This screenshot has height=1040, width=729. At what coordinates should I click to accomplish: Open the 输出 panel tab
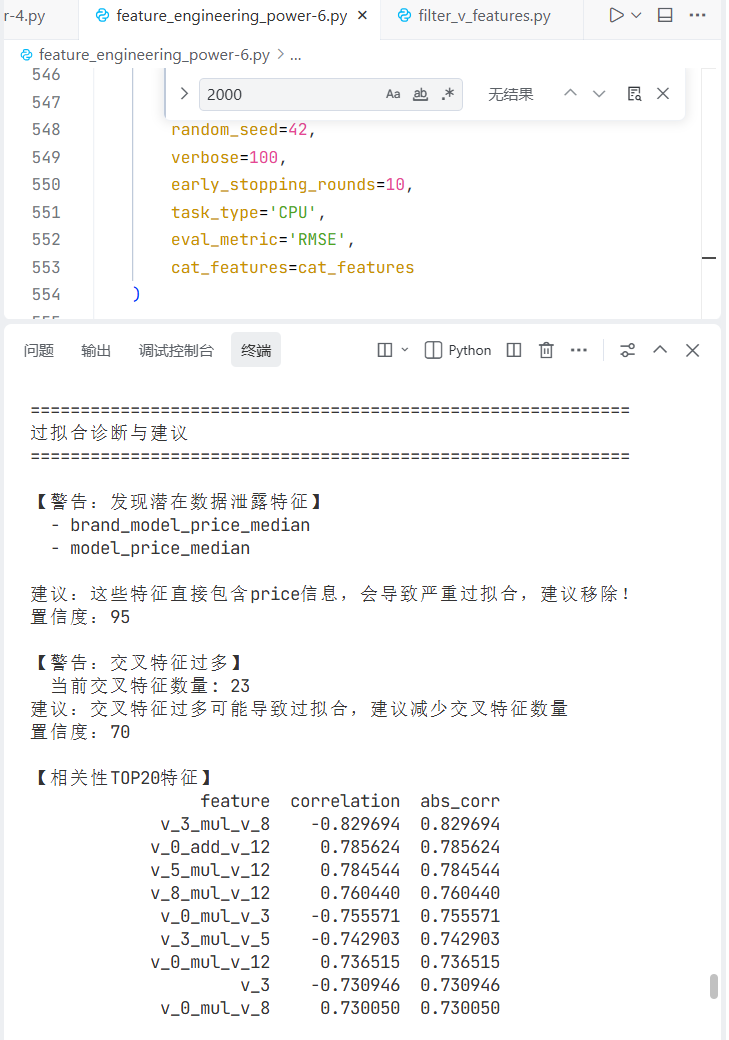(96, 350)
